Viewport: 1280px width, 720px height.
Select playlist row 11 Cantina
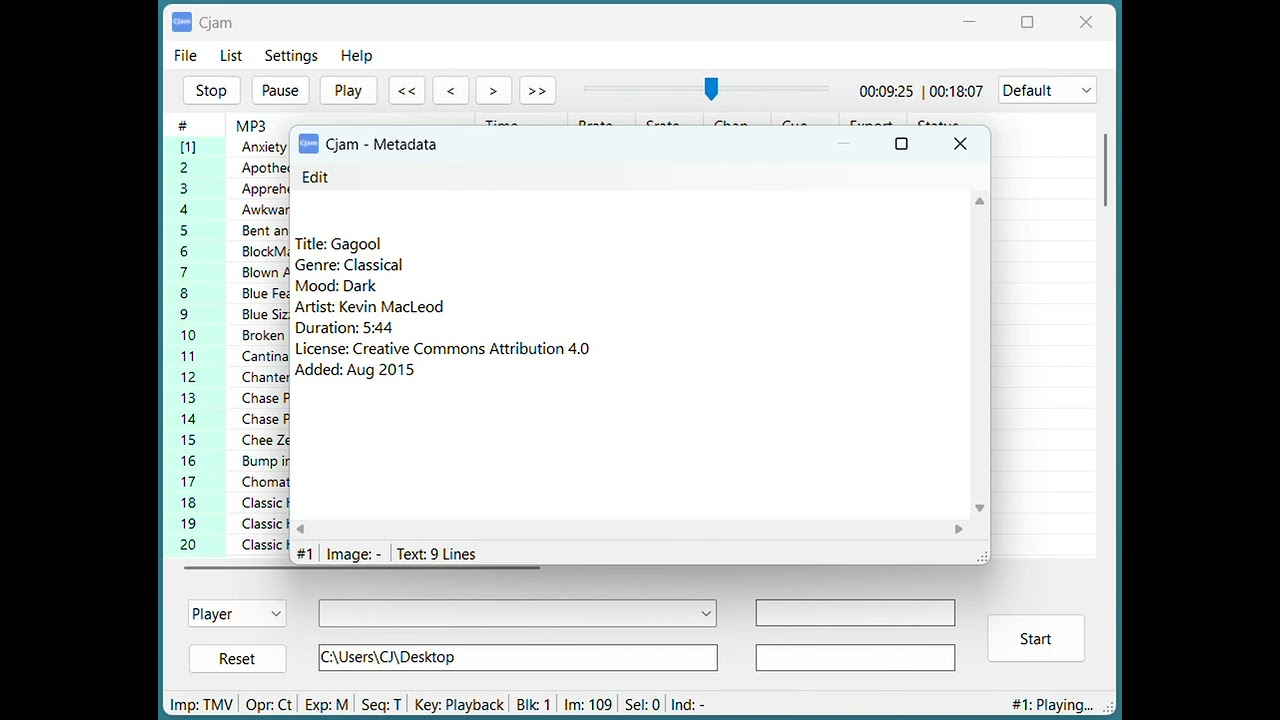point(229,357)
